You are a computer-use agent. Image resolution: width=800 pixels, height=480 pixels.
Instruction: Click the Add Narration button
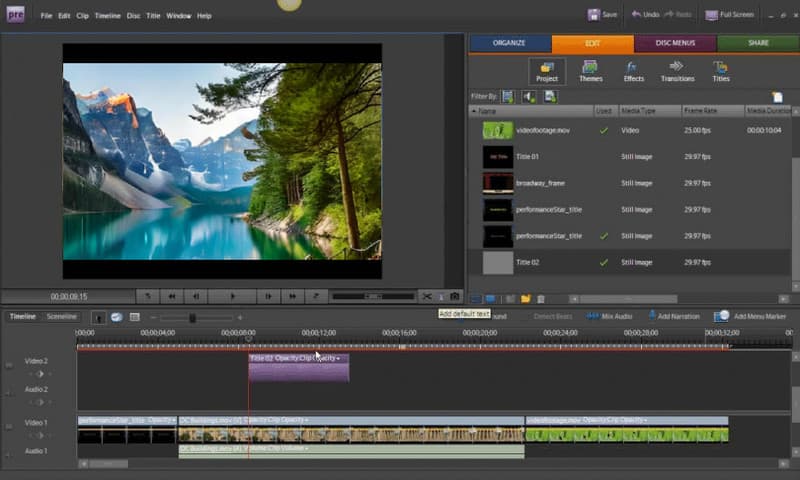point(671,317)
